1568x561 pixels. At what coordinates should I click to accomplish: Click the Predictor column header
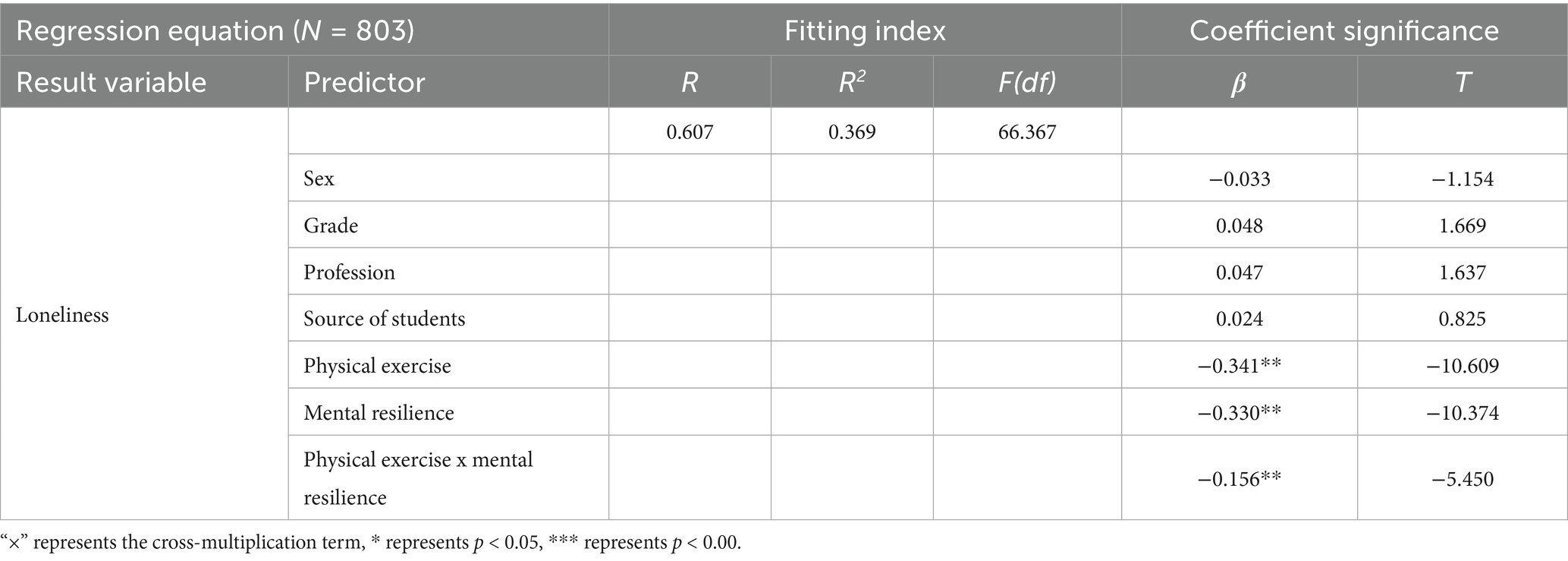[448, 82]
